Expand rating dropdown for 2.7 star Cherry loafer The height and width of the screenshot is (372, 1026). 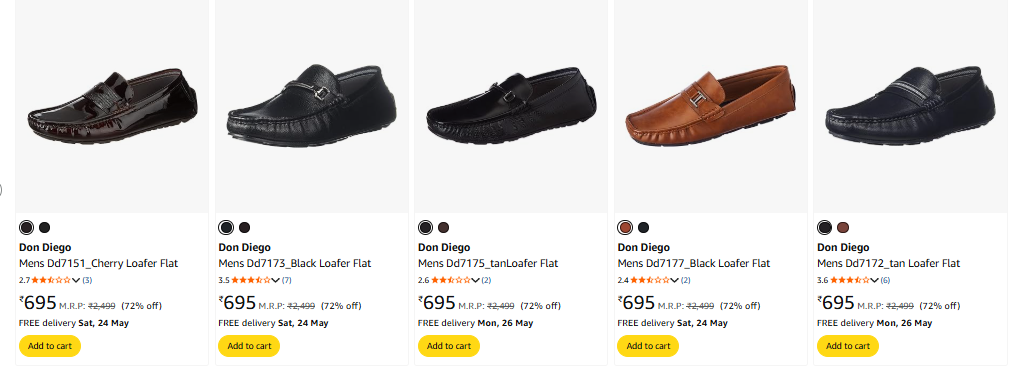[x=76, y=280]
